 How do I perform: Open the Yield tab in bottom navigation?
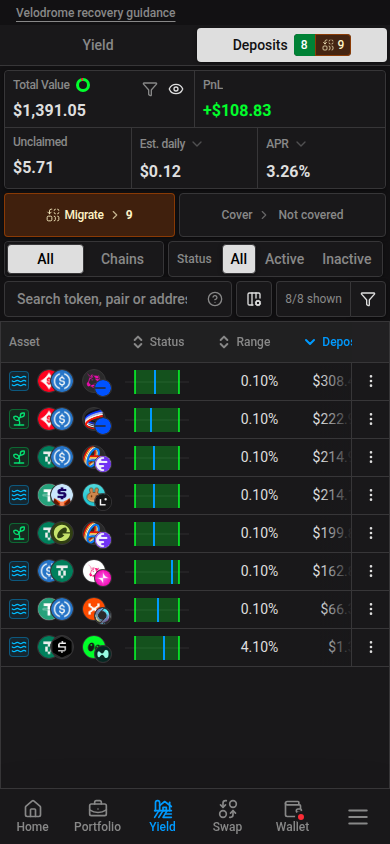click(x=162, y=816)
